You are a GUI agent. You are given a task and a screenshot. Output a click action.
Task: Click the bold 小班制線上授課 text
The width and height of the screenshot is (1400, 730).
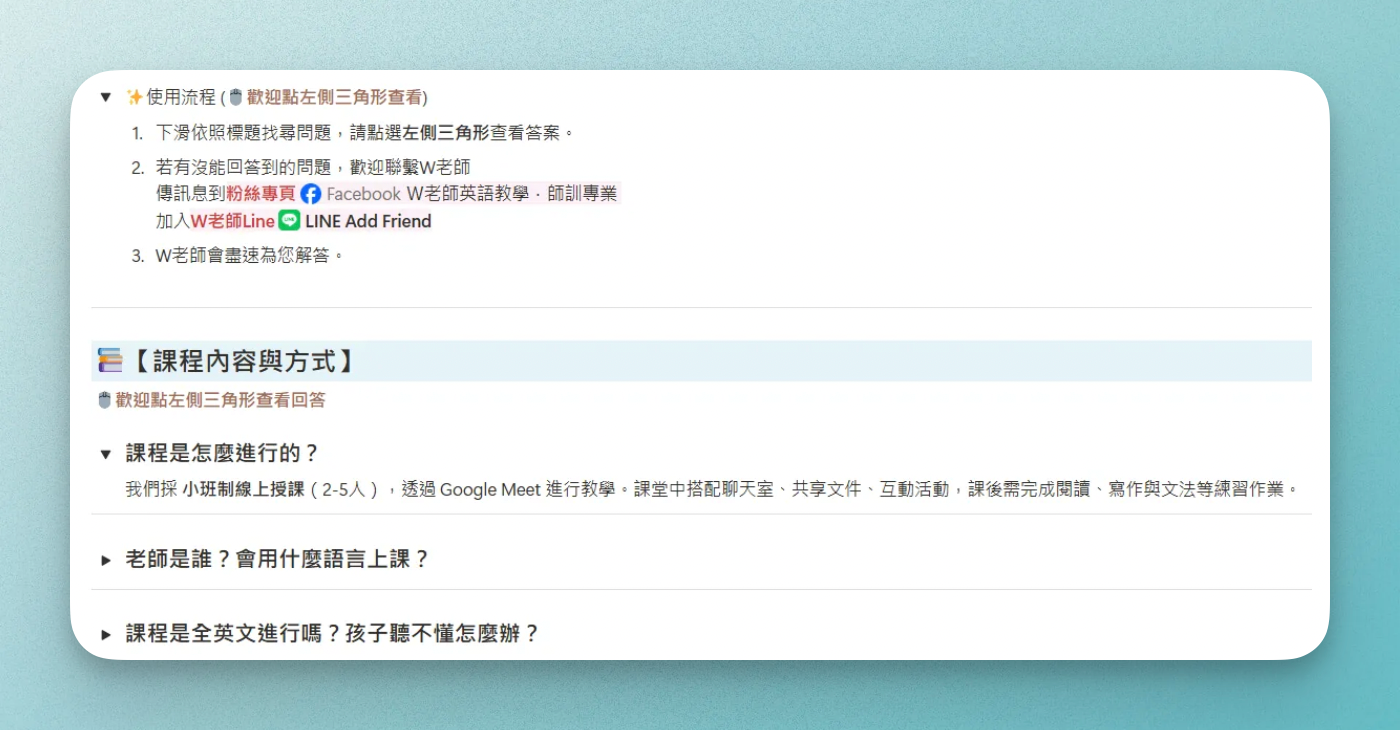[243, 490]
